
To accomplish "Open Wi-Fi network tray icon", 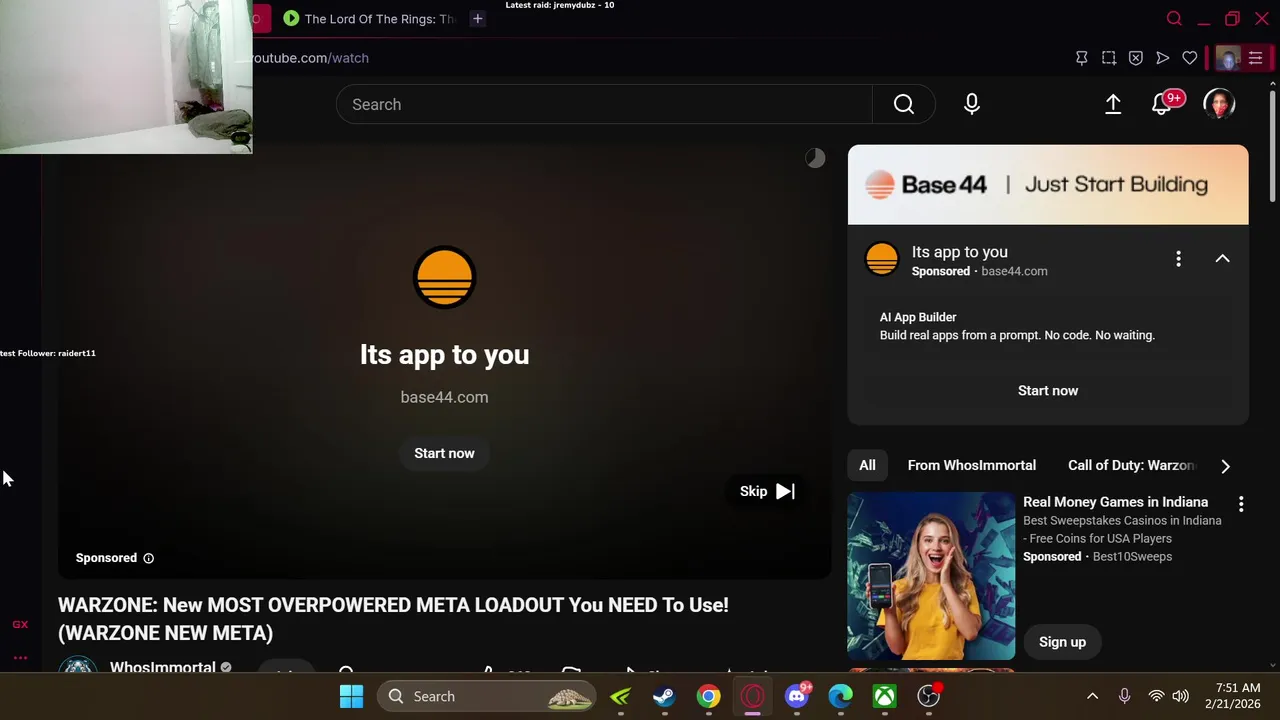I will point(1156,696).
